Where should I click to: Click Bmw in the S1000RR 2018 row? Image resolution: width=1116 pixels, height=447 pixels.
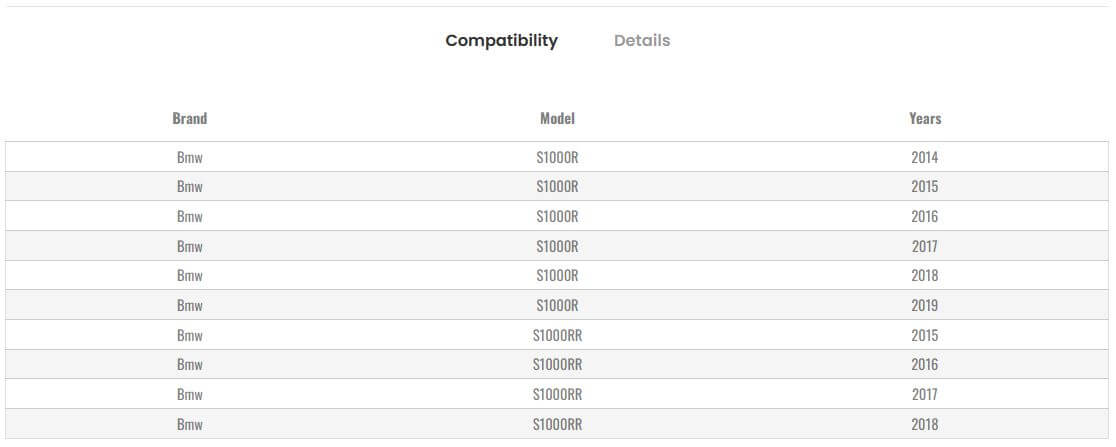[189, 424]
